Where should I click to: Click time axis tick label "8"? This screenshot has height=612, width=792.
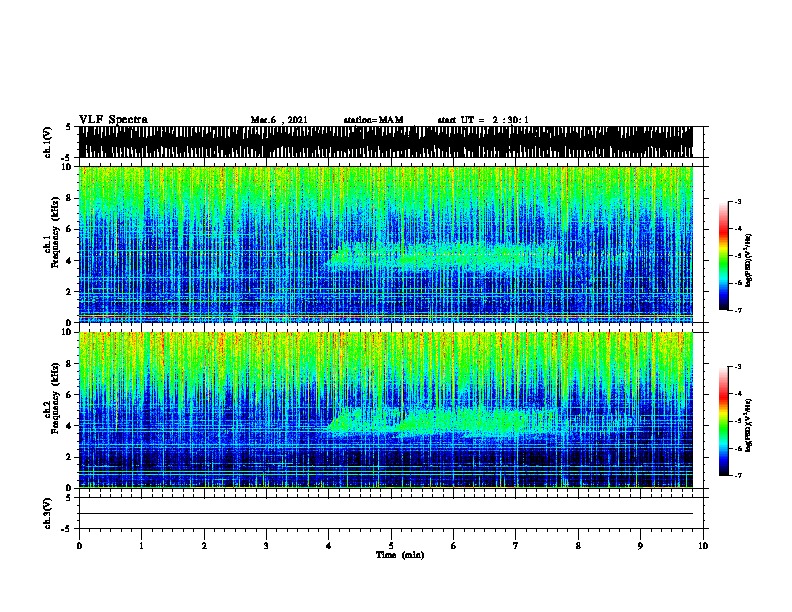click(x=578, y=545)
